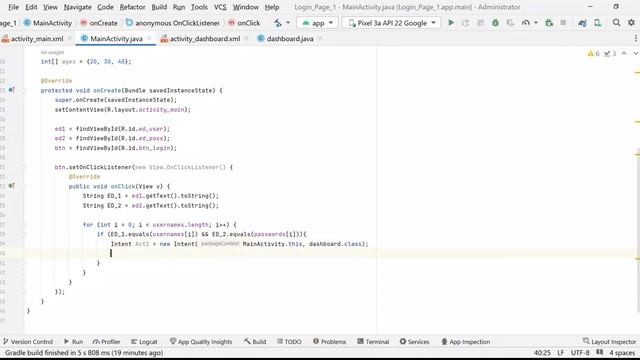
Task: Click the Run with Coverage icon
Action: click(x=510, y=23)
